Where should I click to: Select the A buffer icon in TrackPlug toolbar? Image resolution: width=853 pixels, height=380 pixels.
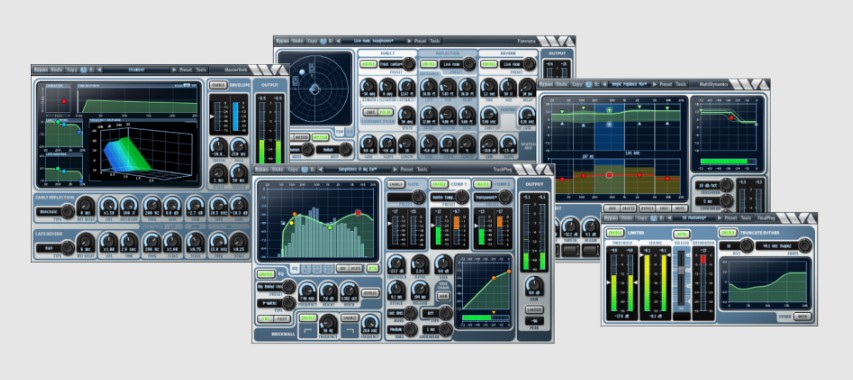coord(305,169)
